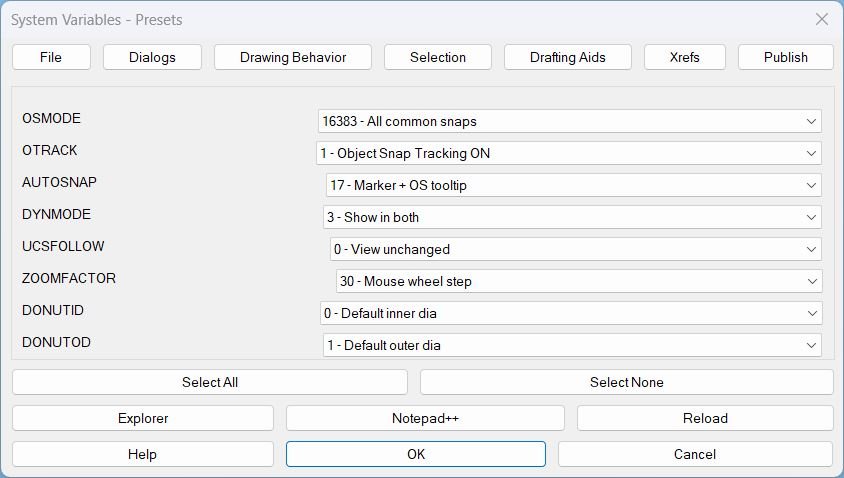Click the Select All button

coord(210,382)
